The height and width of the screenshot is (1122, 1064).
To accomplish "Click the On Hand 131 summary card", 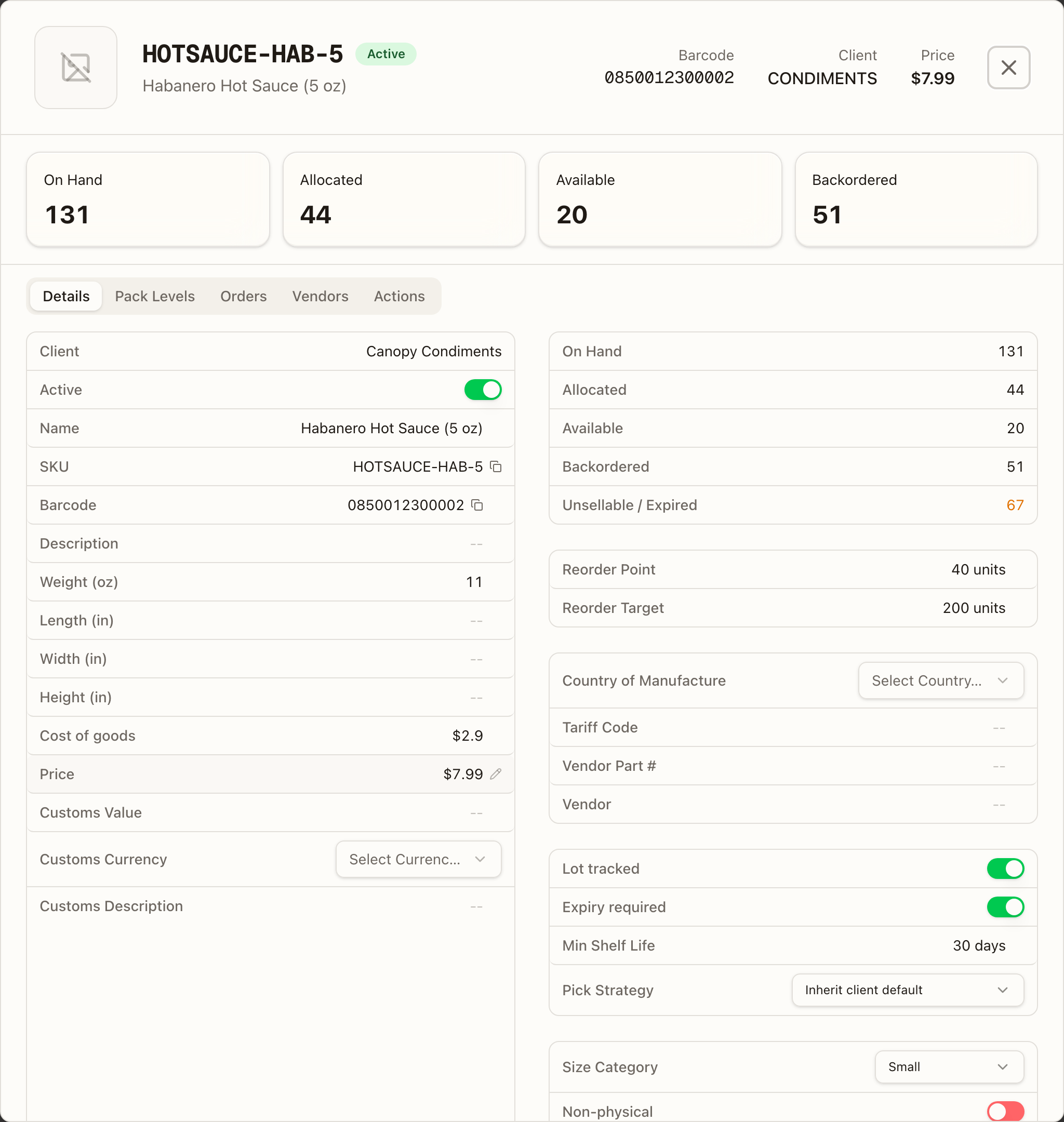I will tap(148, 199).
